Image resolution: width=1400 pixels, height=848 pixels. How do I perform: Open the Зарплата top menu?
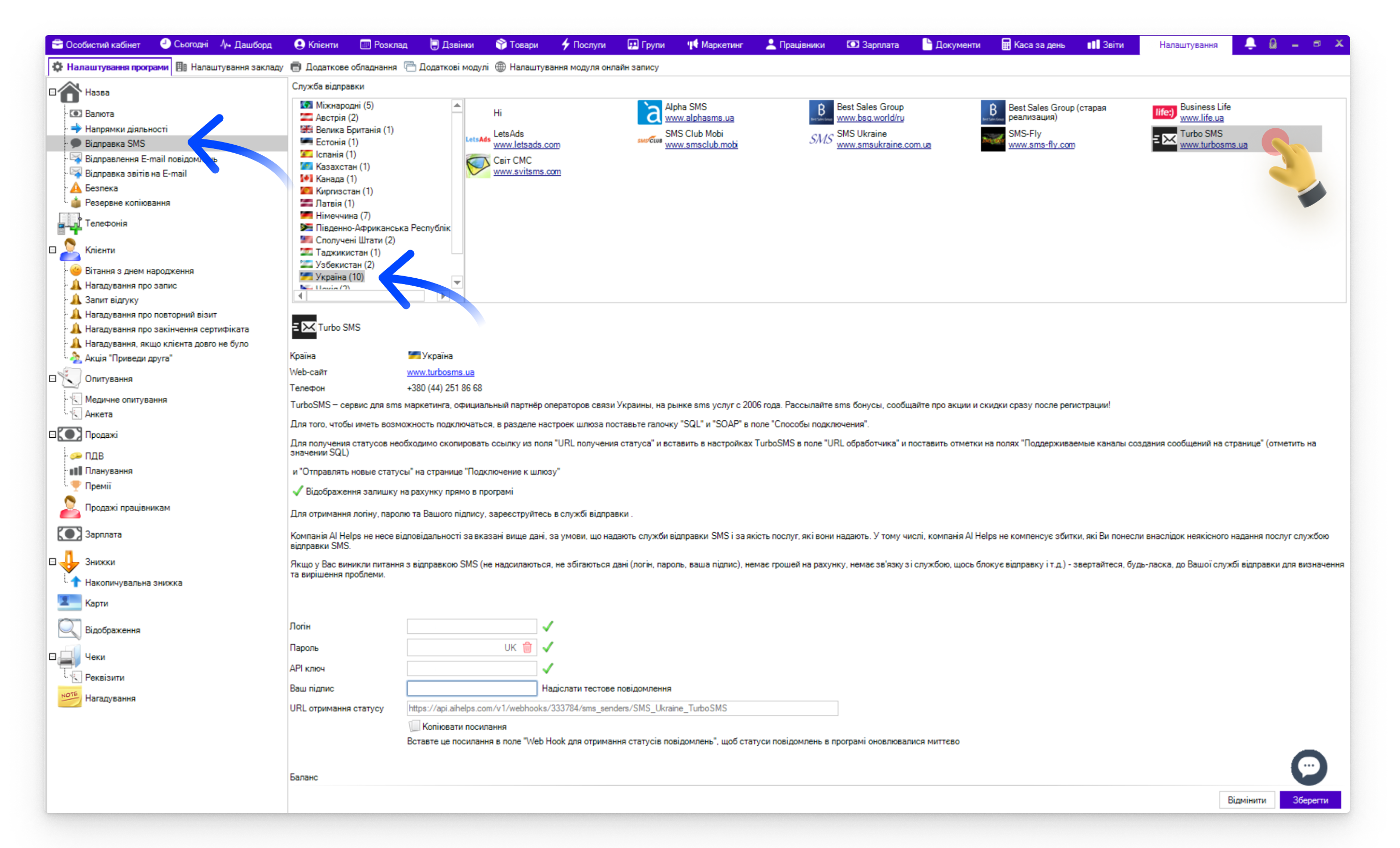click(x=873, y=45)
